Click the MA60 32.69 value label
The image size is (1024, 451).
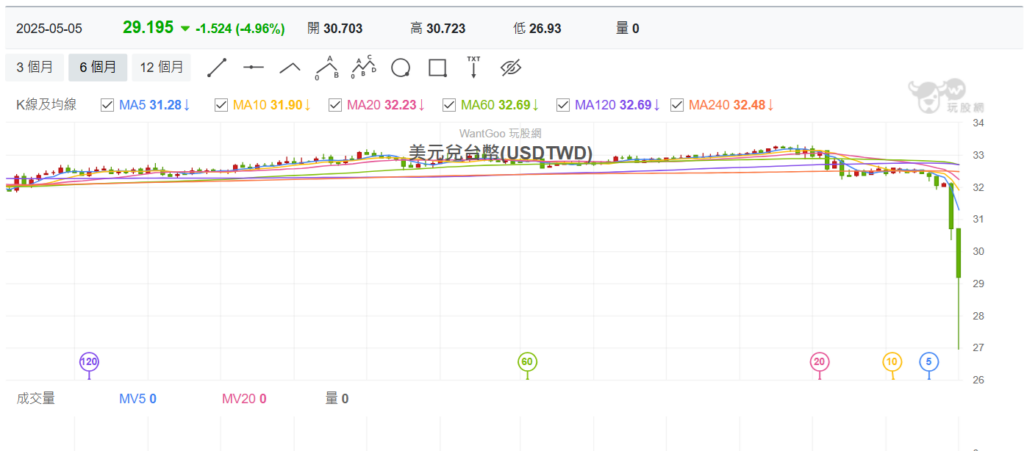click(500, 105)
